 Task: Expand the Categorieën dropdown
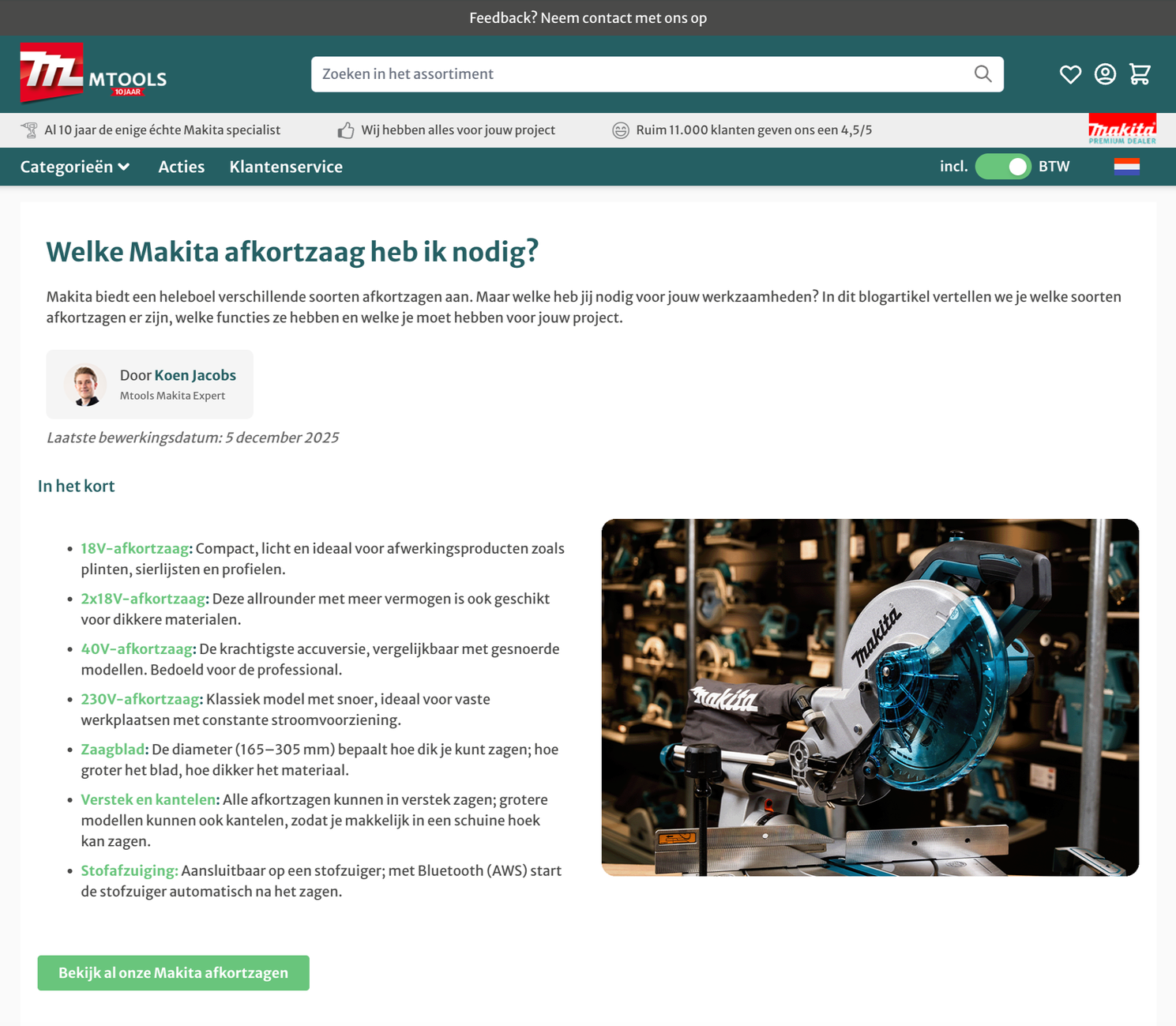coord(75,167)
